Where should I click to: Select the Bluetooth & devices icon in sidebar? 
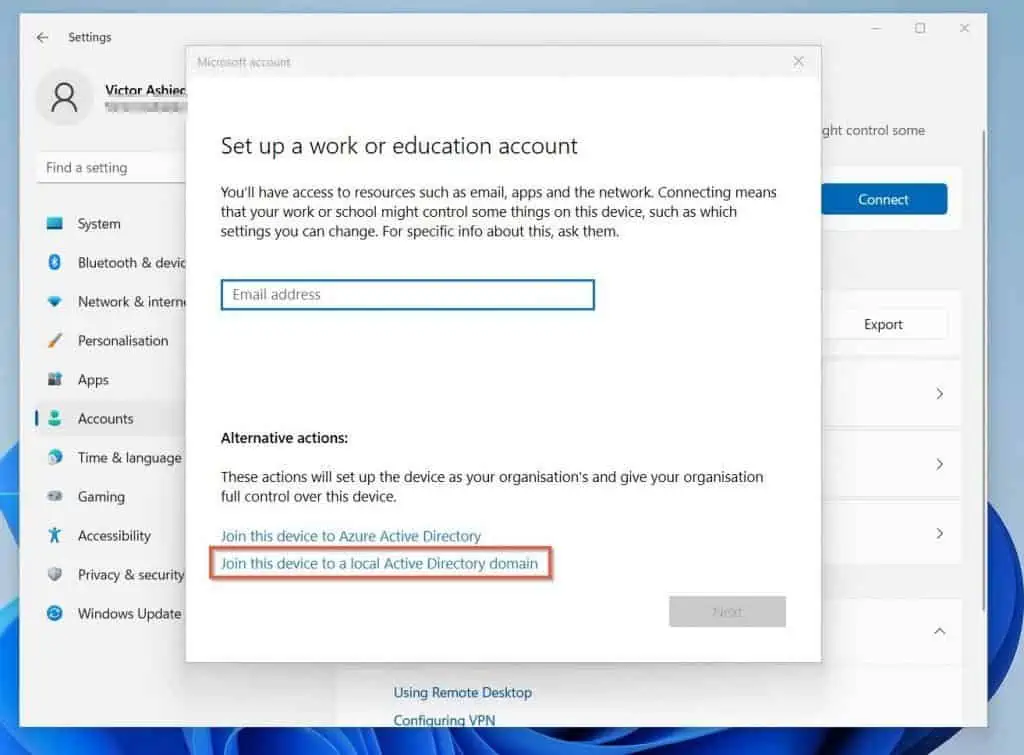click(x=56, y=263)
